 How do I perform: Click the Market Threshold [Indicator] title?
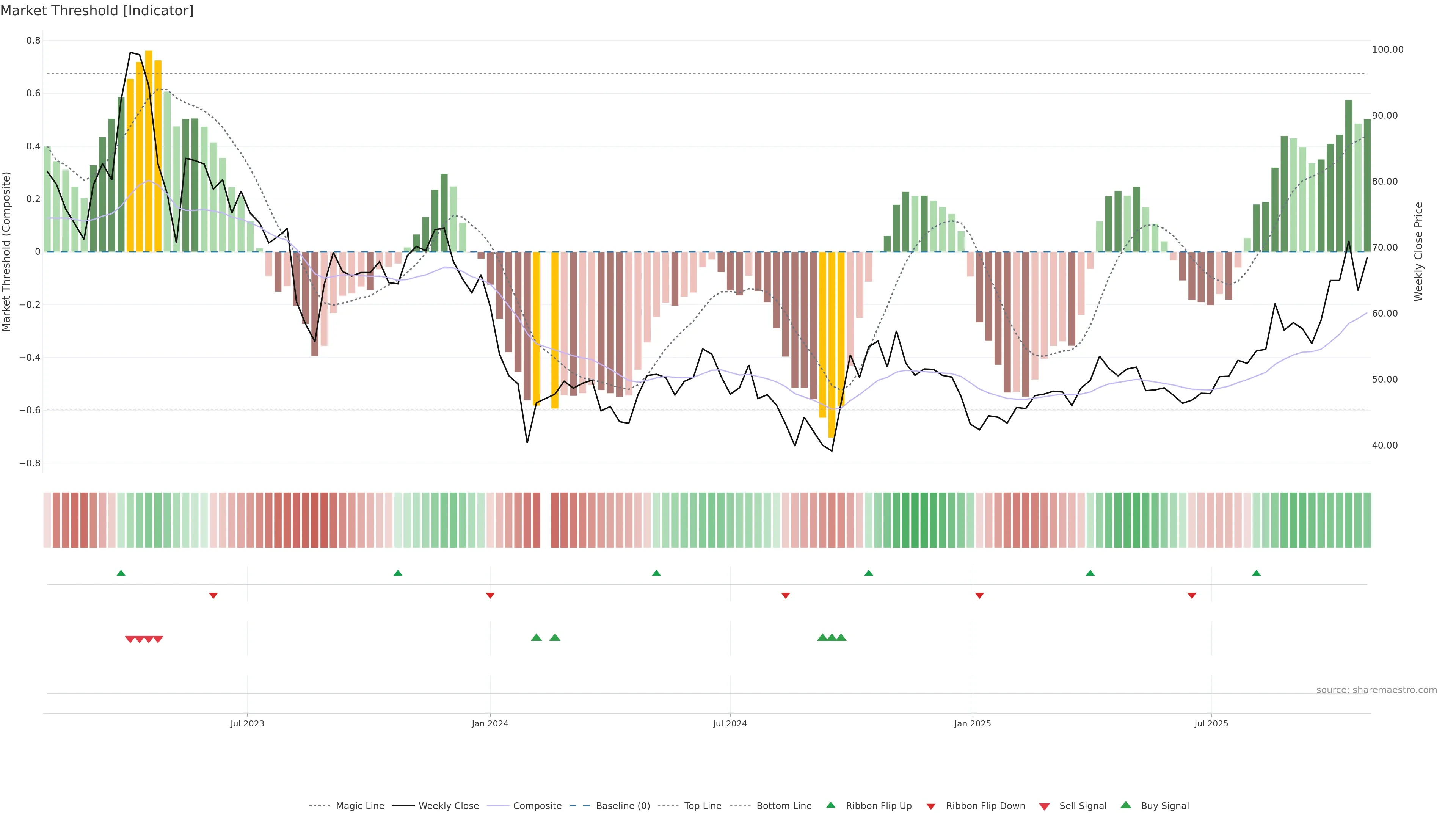[x=97, y=11]
